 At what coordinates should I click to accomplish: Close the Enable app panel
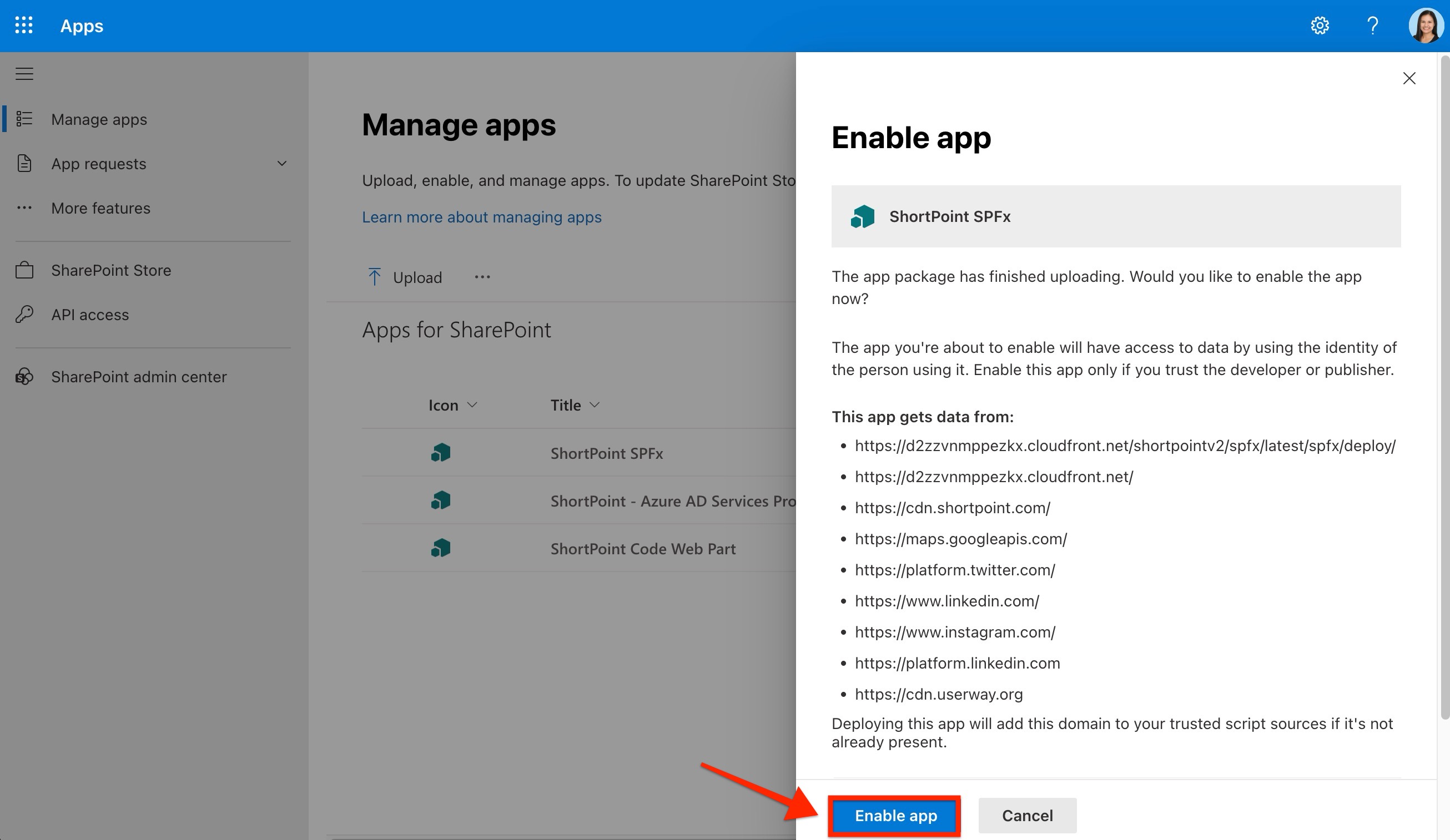click(1408, 78)
